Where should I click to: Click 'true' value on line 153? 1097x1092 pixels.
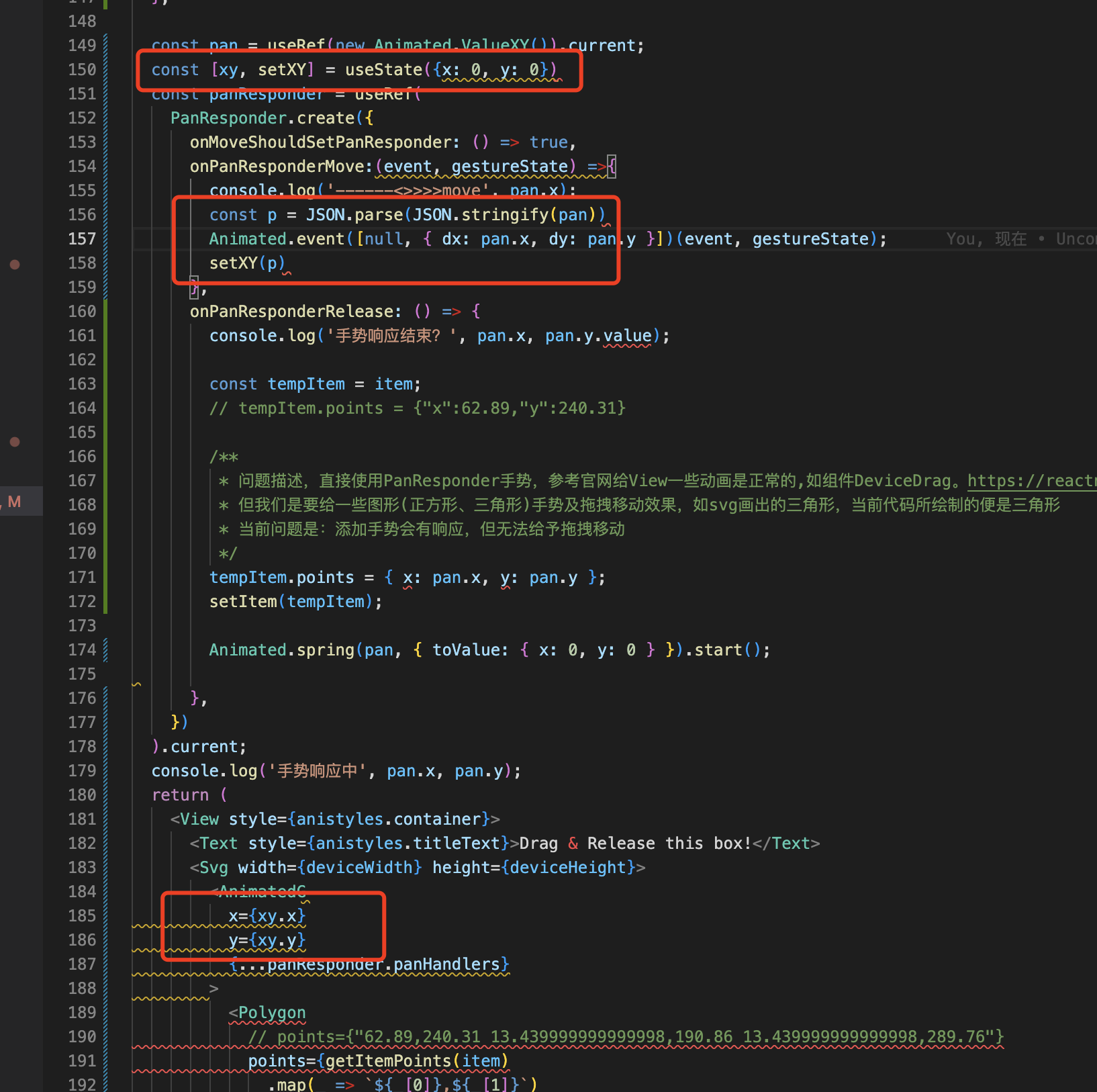(548, 142)
